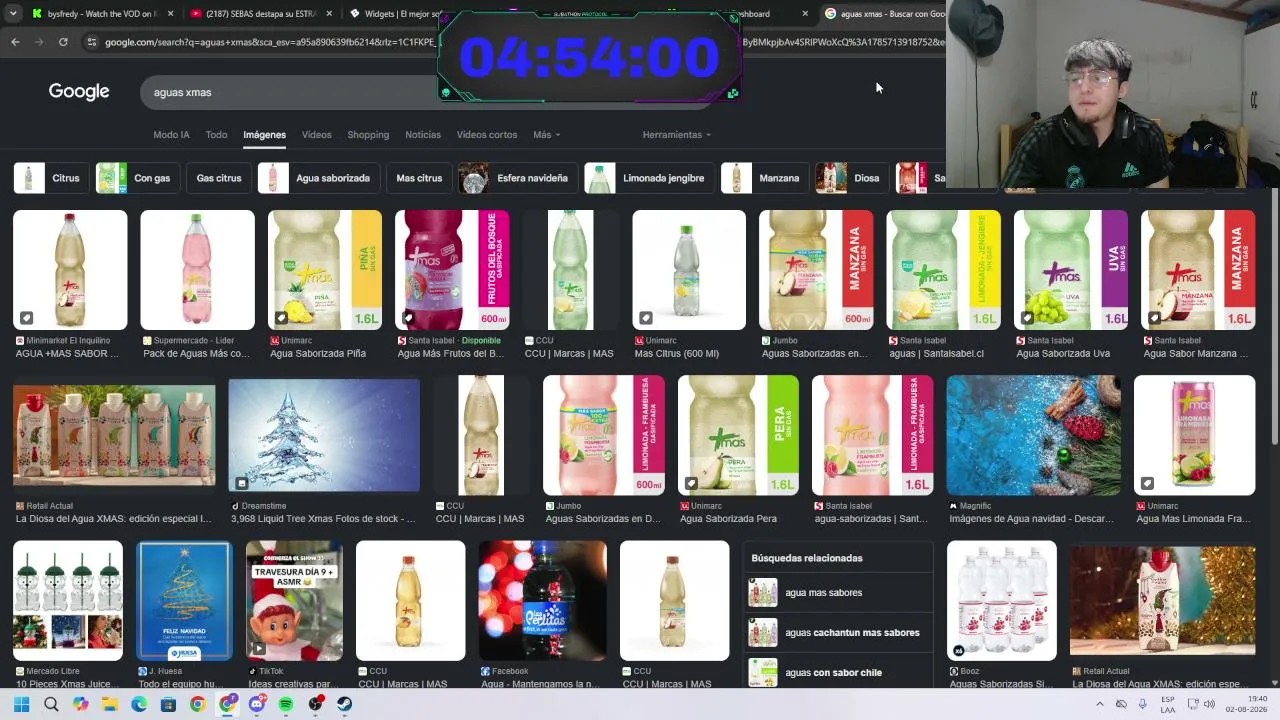Image resolution: width=1280 pixels, height=720 pixels.
Task: Expand the Herramientas dropdown
Action: coord(676,135)
